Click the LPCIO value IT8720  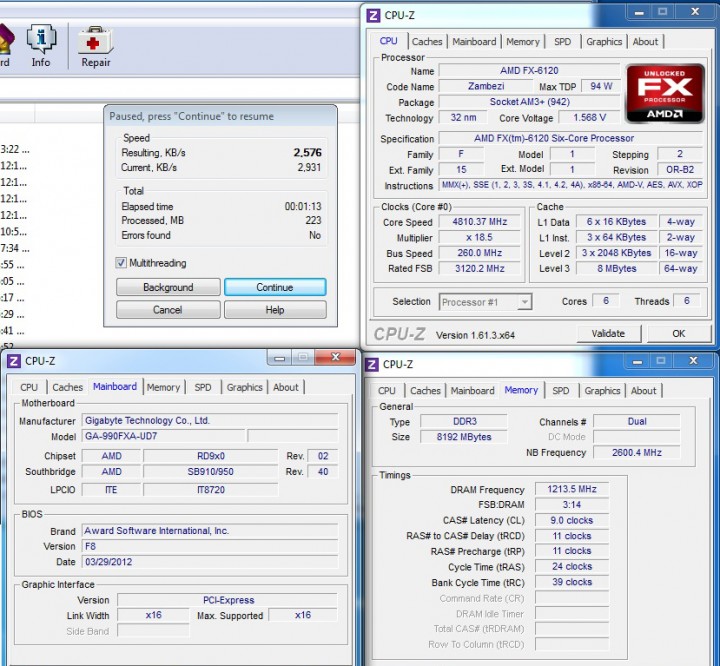point(210,490)
